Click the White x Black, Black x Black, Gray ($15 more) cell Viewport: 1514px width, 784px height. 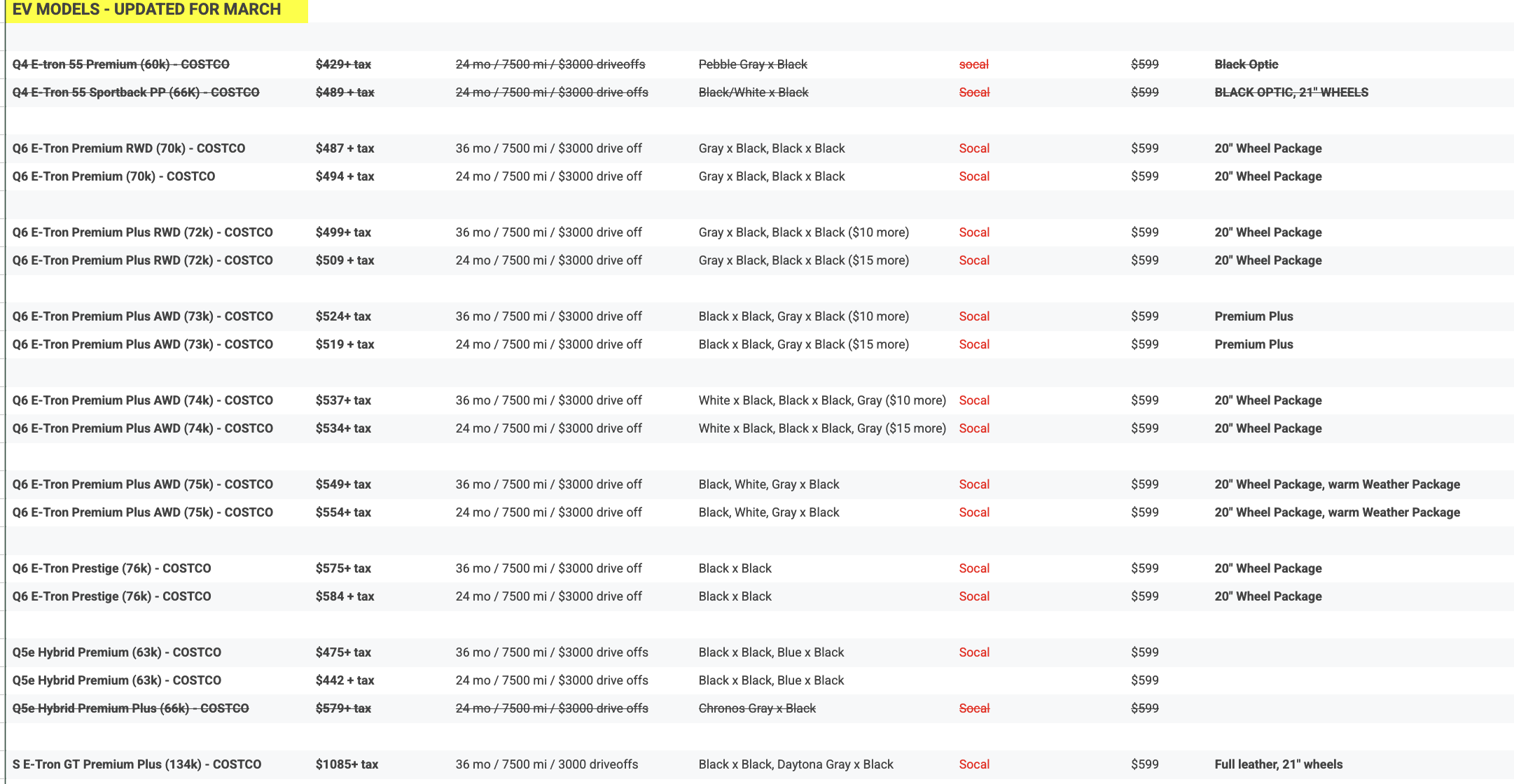point(822,428)
